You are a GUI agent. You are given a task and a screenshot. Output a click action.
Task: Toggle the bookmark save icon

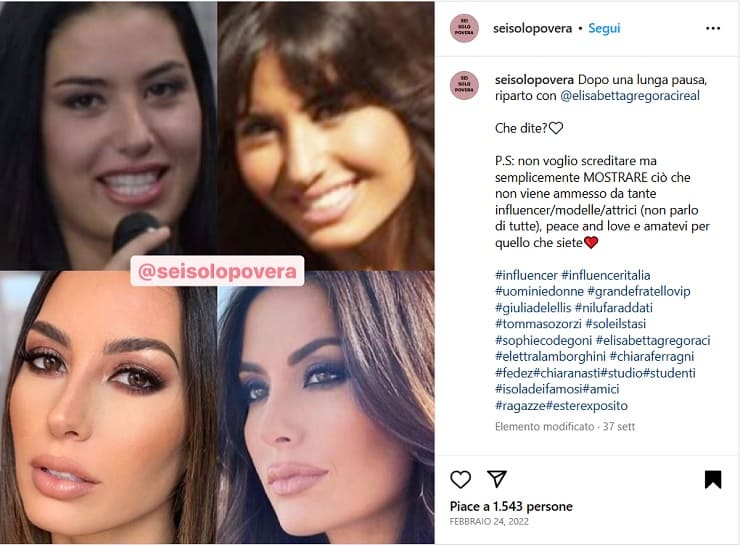(713, 479)
